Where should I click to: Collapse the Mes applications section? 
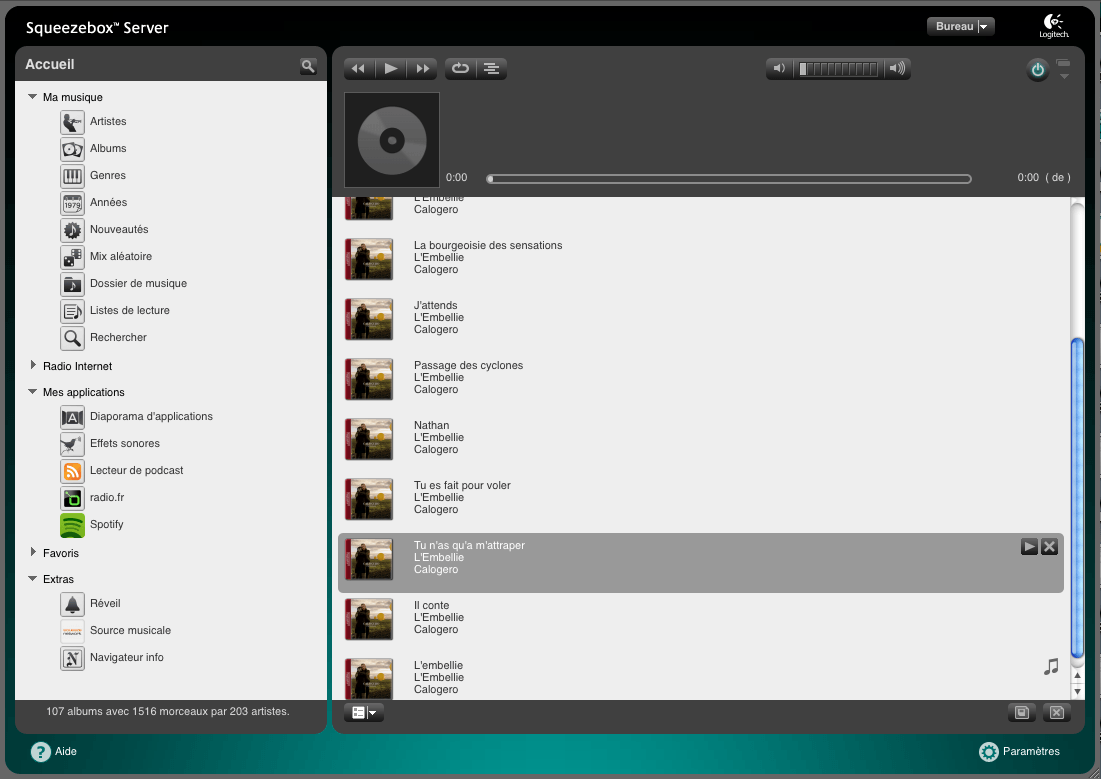tap(32, 392)
